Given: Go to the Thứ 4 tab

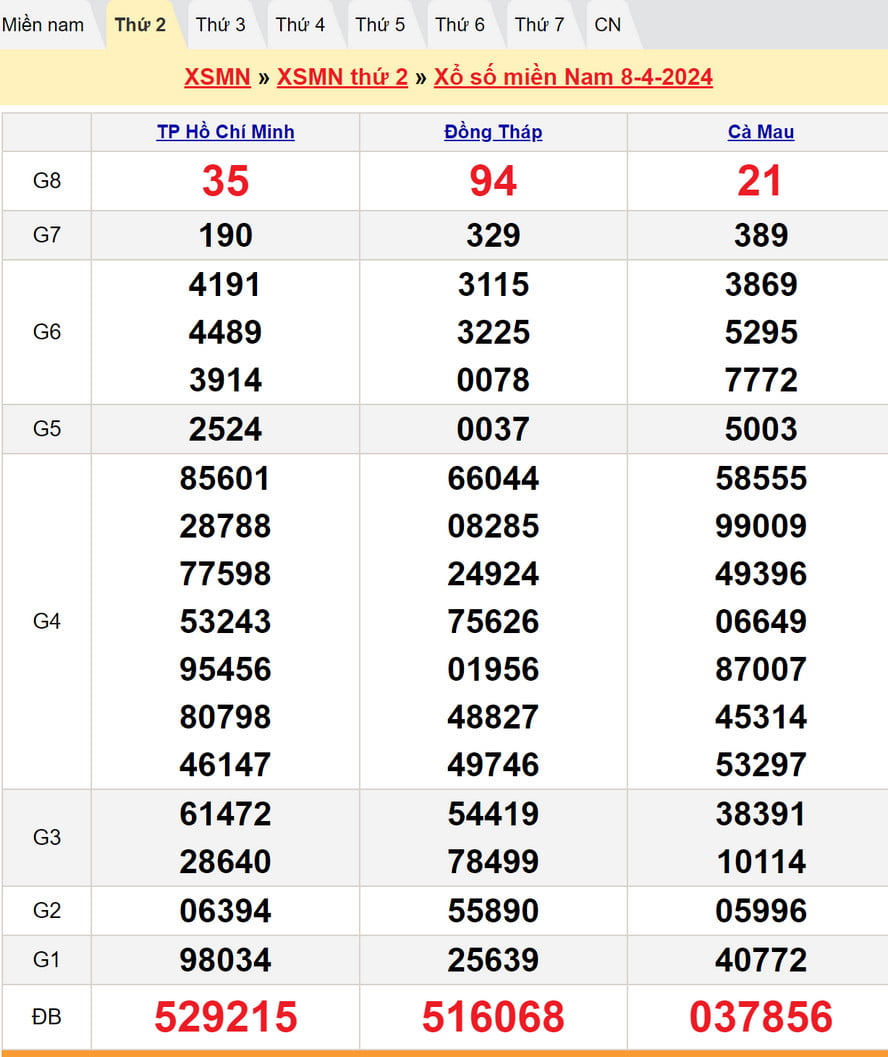Looking at the screenshot, I should (300, 25).
